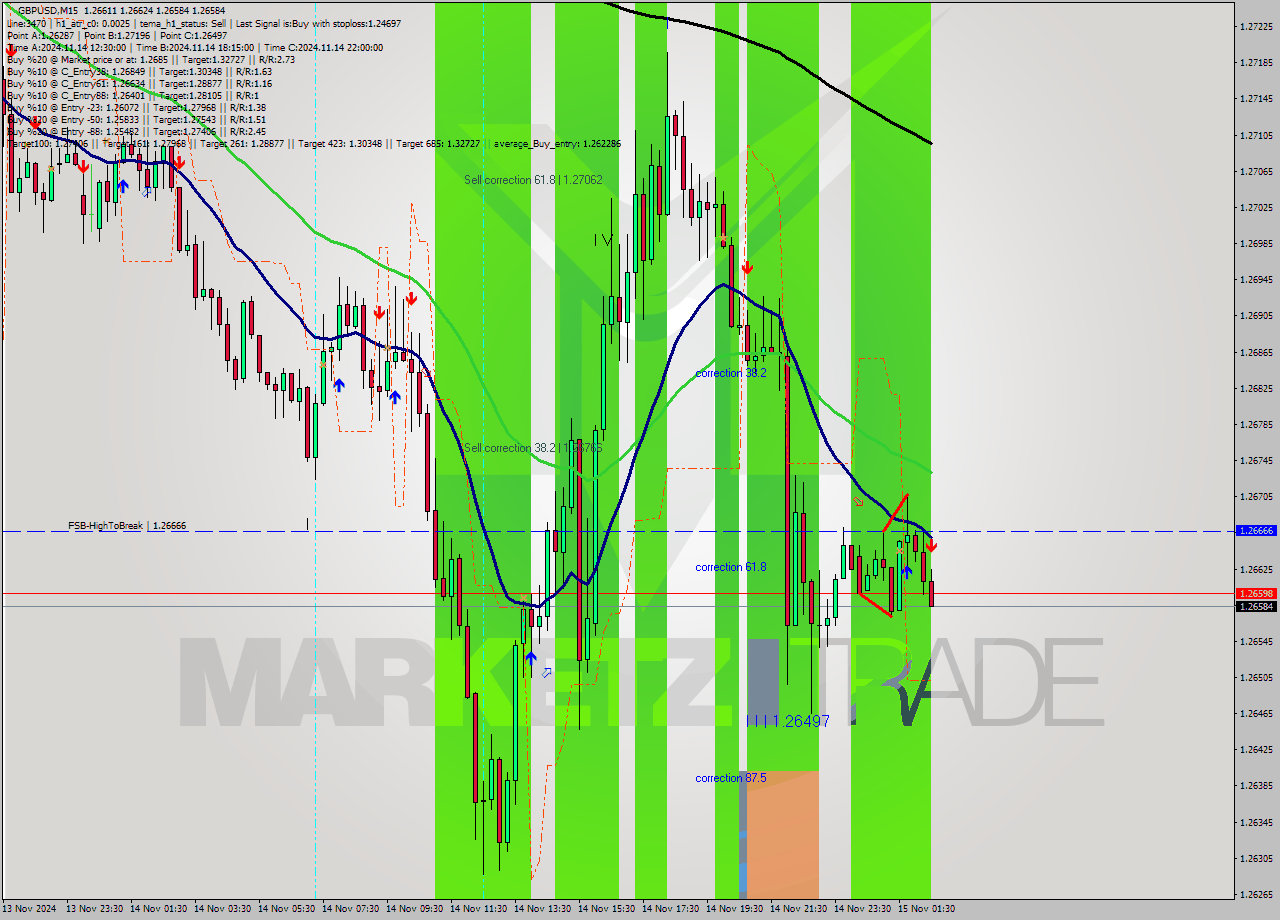Click the black 1.26584 current price tag
The image size is (1280, 920).
(x=1256, y=606)
